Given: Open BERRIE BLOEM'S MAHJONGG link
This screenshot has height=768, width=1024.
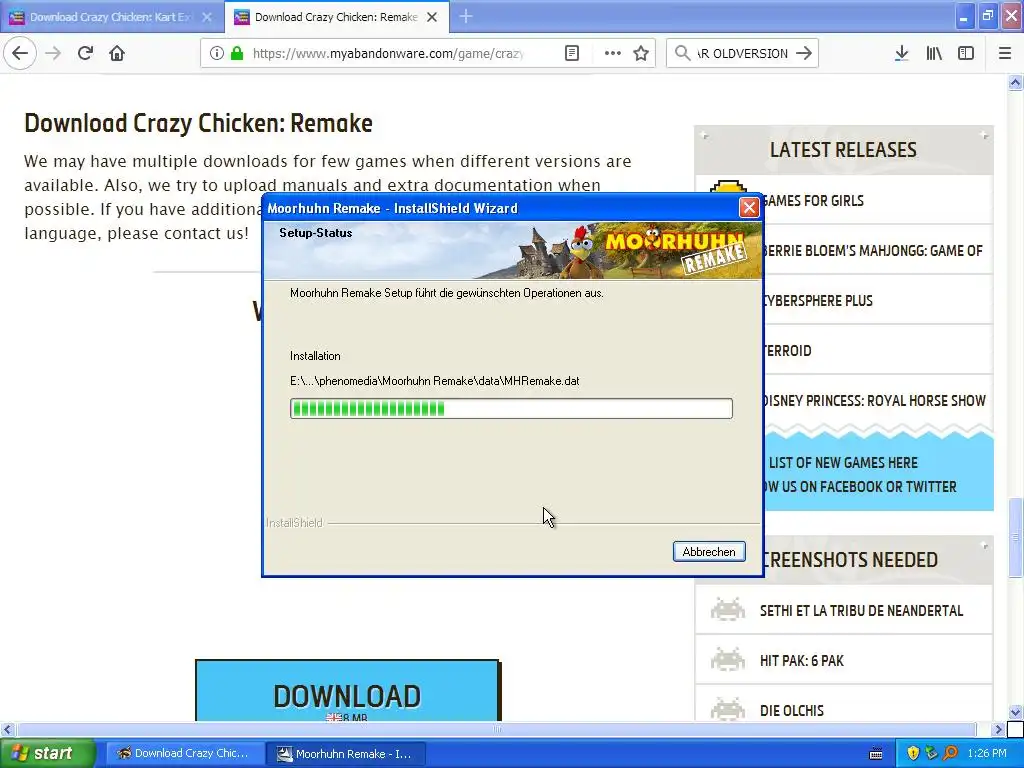Looking at the screenshot, I should tap(871, 251).
